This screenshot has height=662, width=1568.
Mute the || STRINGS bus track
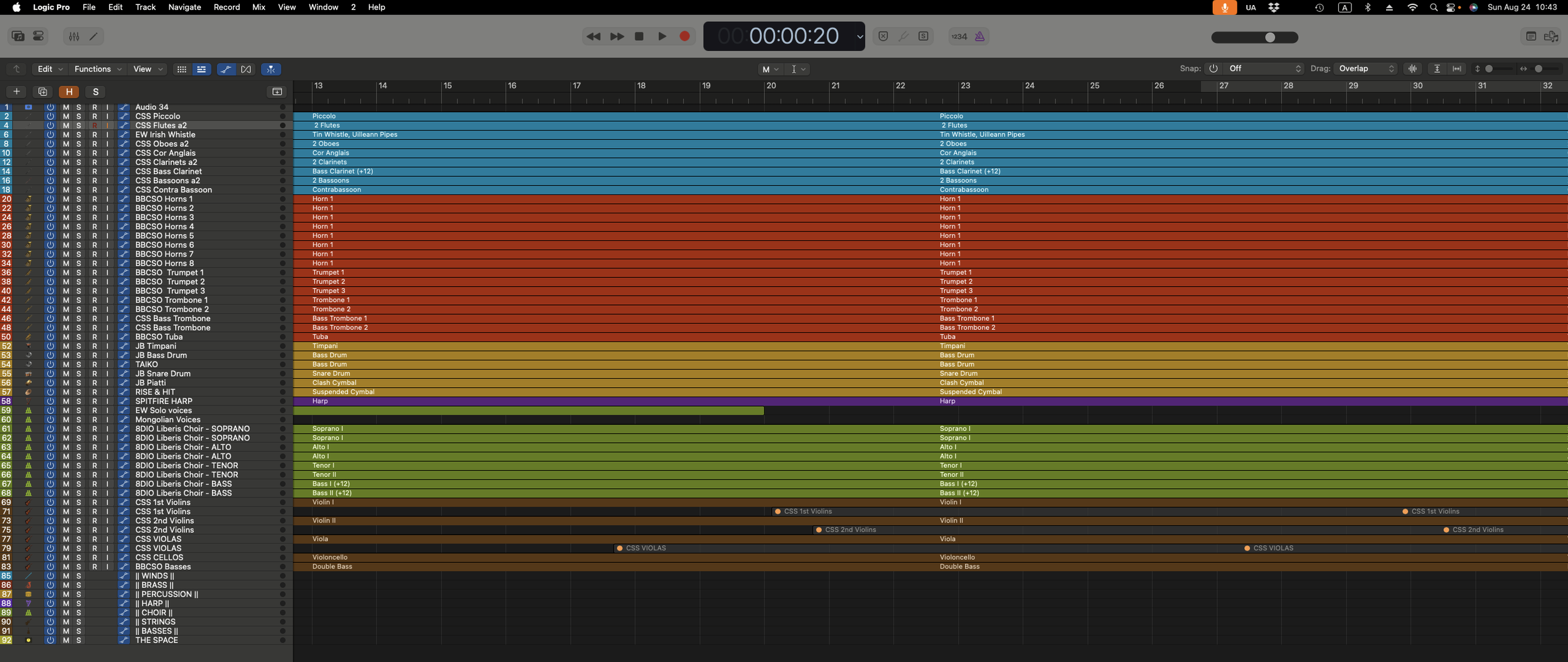[66, 622]
